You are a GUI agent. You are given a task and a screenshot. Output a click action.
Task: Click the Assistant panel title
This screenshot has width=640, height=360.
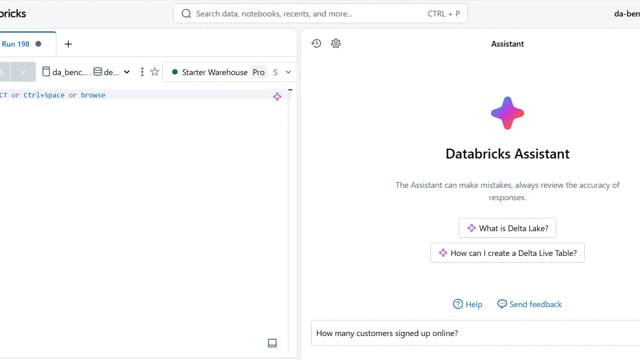[x=507, y=44]
